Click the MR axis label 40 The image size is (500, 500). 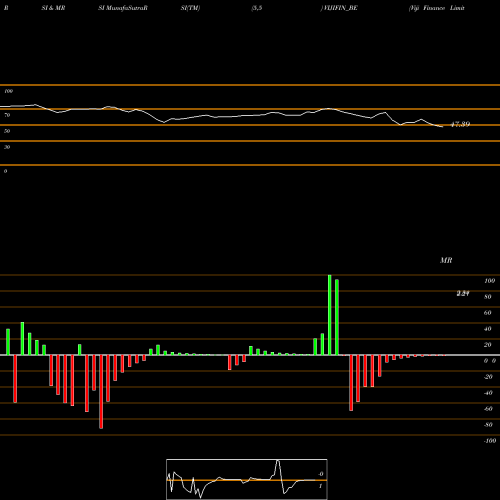point(488,329)
